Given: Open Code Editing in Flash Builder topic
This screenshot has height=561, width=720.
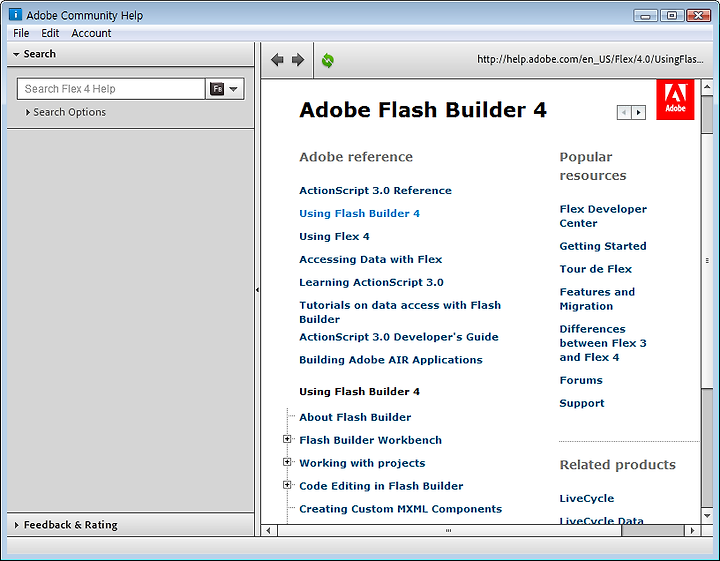Looking at the screenshot, I should click(x=381, y=486).
